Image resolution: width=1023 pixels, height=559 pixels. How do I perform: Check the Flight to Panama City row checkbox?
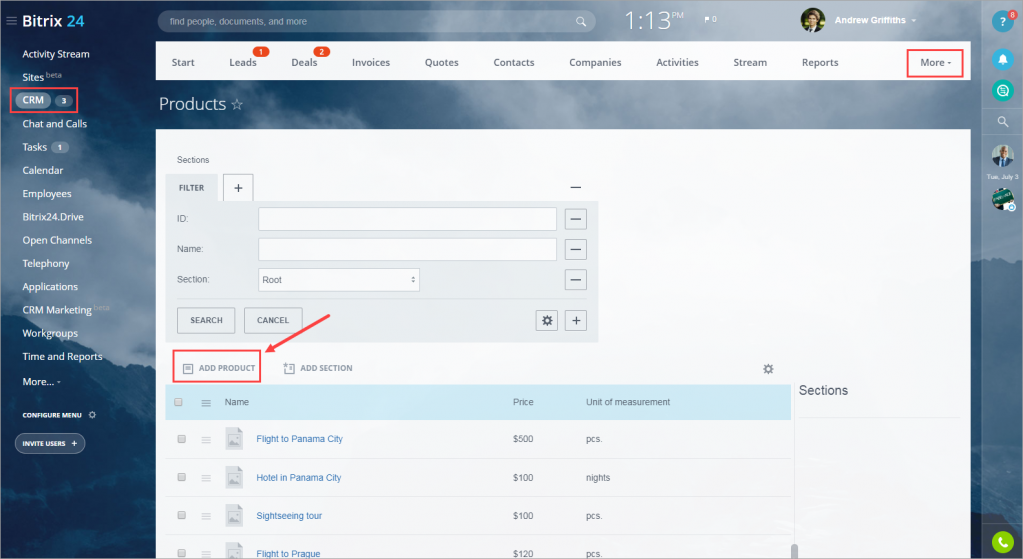point(181,439)
